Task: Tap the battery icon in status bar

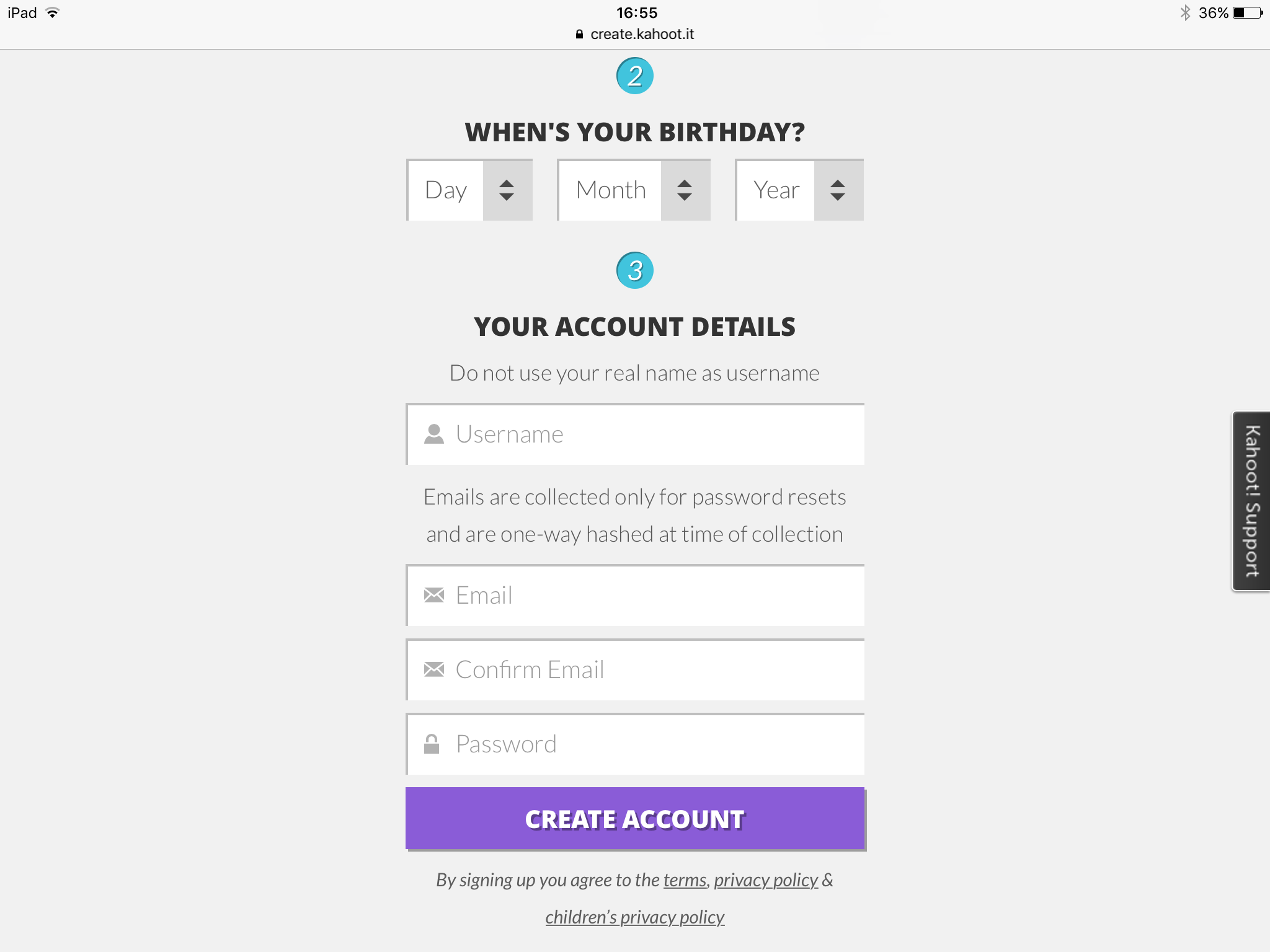Action: coord(1248,13)
